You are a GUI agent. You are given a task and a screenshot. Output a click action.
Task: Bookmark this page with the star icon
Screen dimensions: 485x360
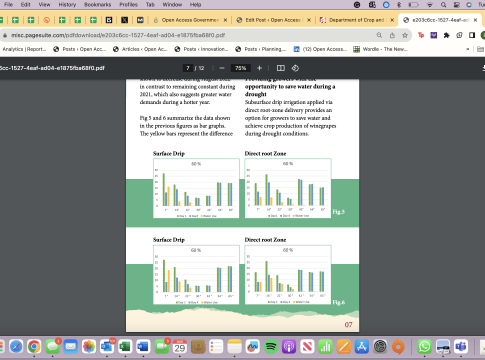point(405,35)
